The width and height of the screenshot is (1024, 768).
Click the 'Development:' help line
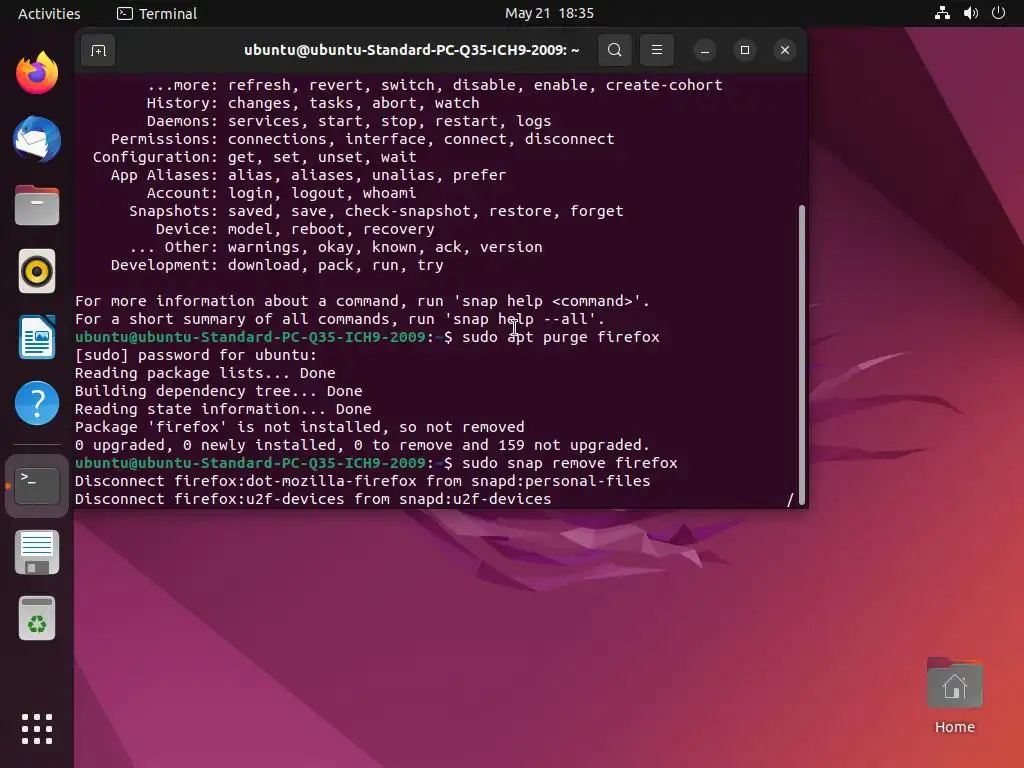pos(277,265)
